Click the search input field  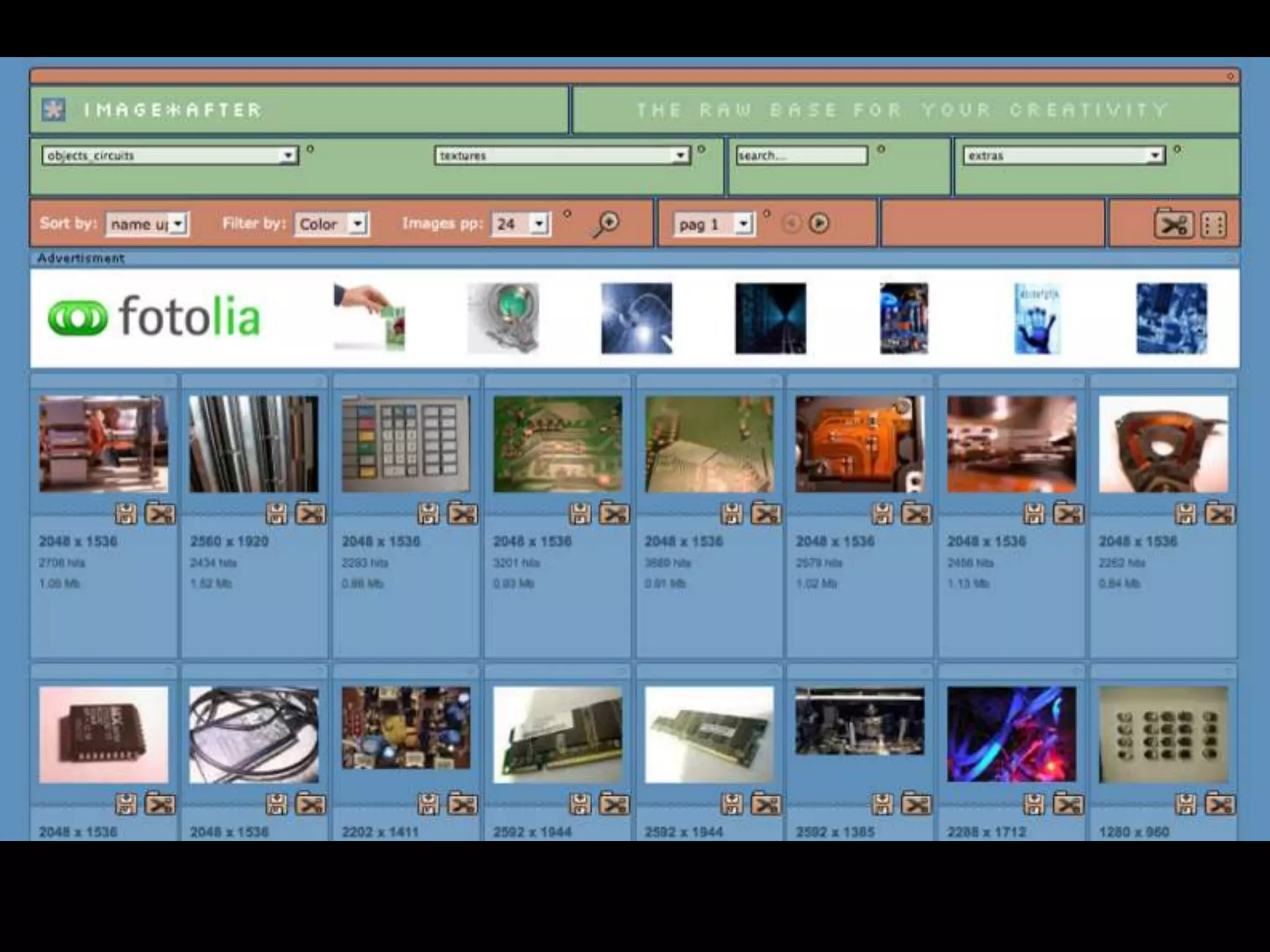(x=801, y=156)
